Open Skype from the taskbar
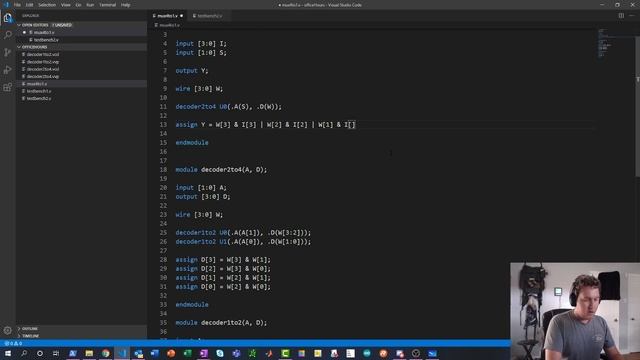This screenshot has height=360, width=640. (x=220, y=353)
